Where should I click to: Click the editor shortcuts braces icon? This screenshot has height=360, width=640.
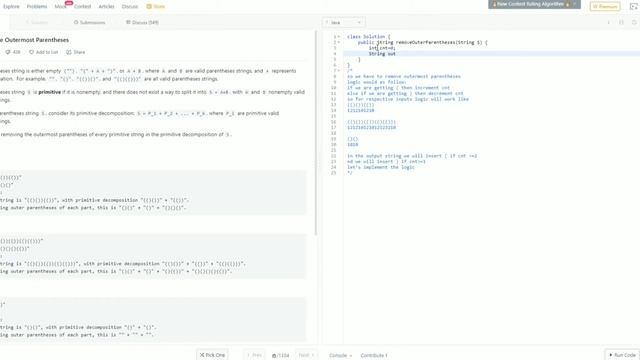coord(621,22)
